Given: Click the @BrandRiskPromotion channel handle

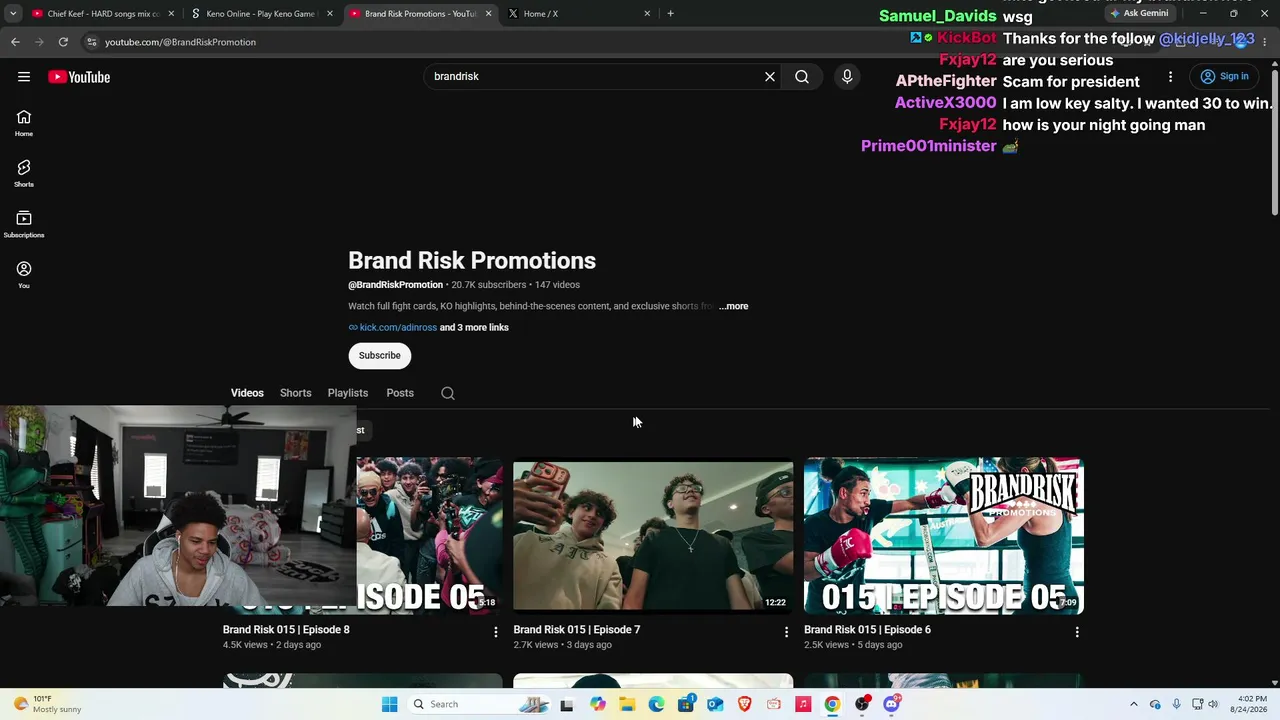Looking at the screenshot, I should pyautogui.click(x=395, y=285).
